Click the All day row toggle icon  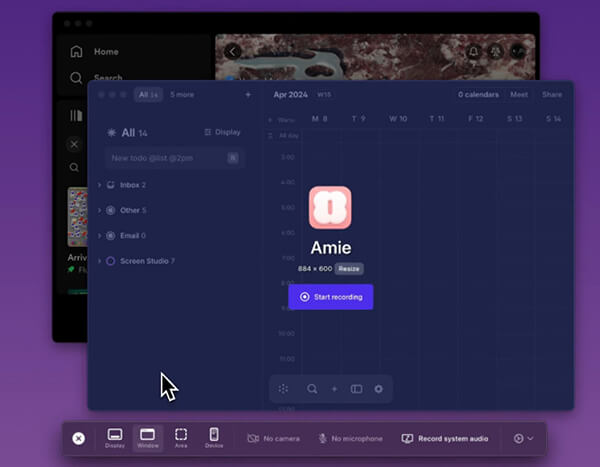click(x=270, y=136)
